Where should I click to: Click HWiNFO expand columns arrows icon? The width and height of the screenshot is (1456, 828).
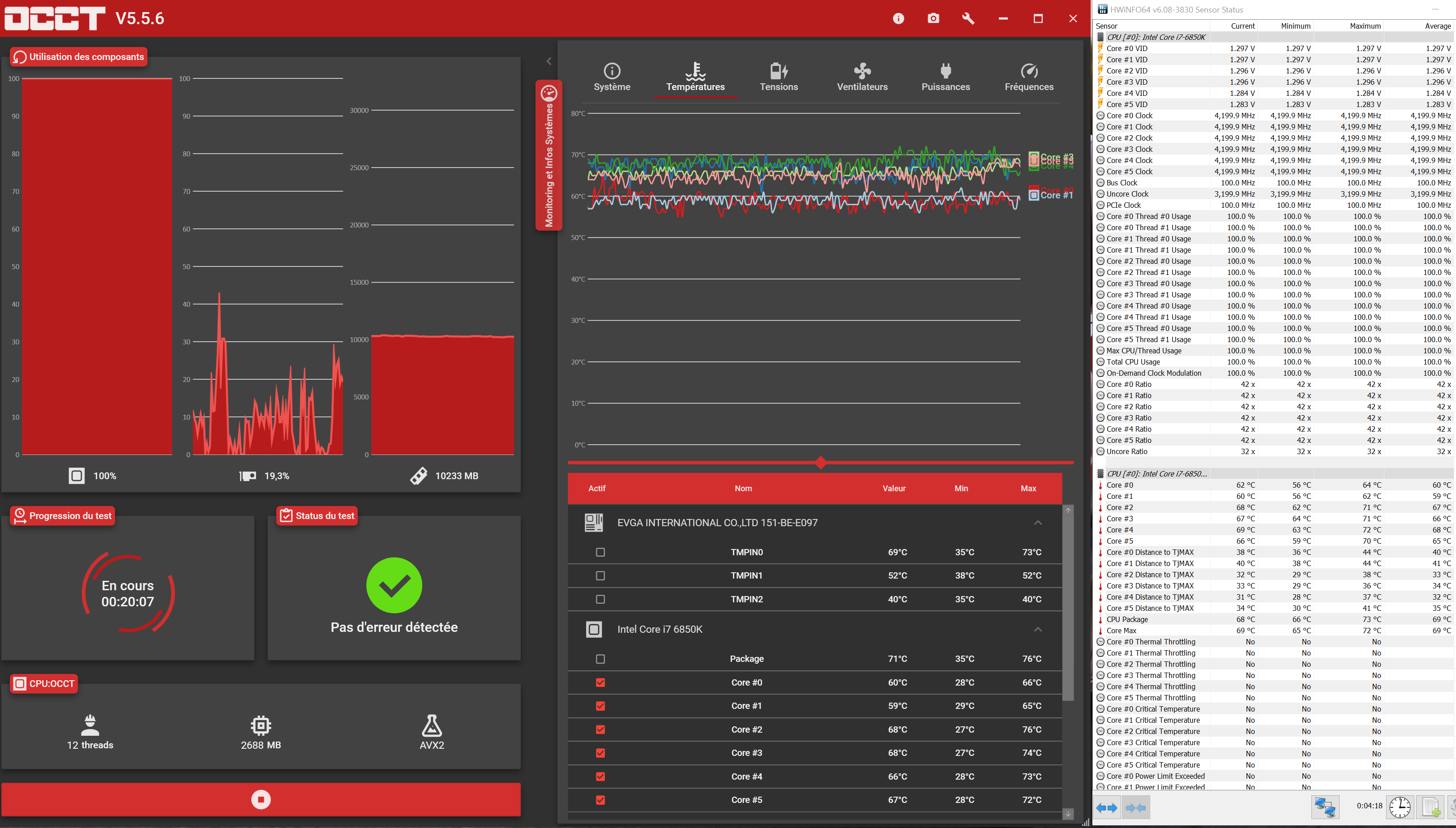click(x=1106, y=807)
